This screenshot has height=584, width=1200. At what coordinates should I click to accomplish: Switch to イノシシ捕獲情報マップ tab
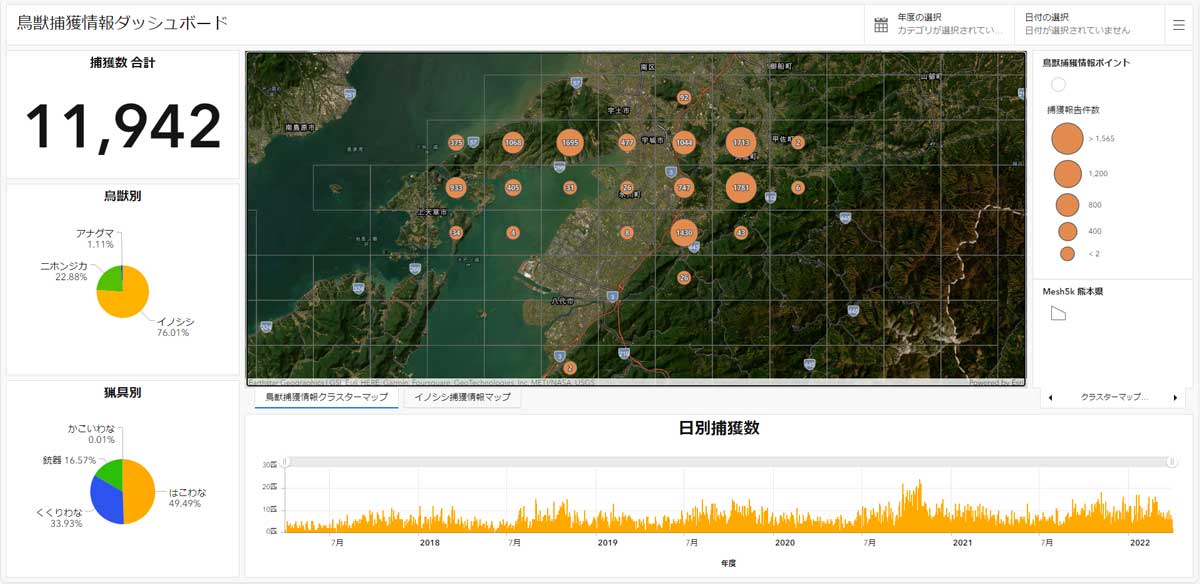[x=462, y=398]
